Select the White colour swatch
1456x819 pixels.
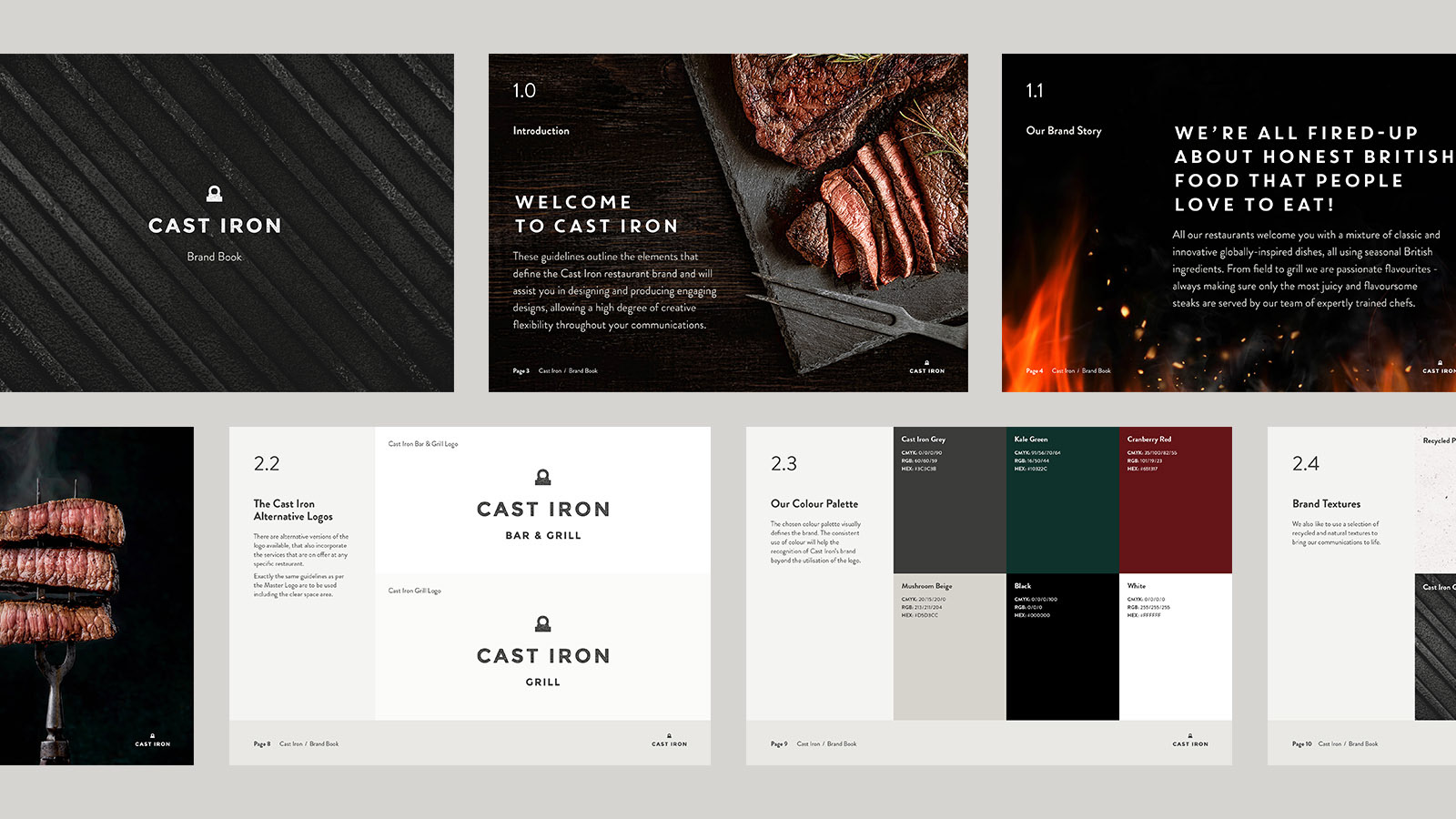coord(1176,647)
